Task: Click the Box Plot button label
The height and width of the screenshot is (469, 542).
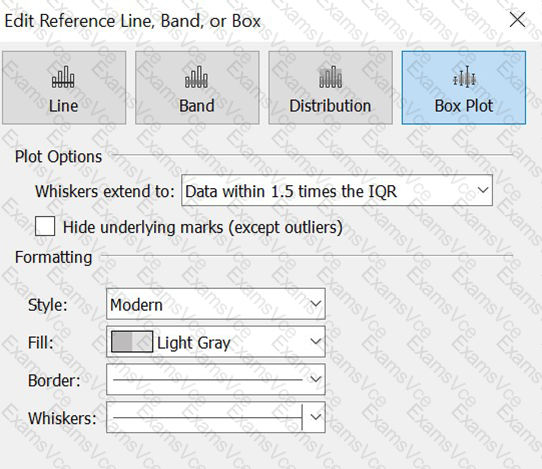Action: 464,106
